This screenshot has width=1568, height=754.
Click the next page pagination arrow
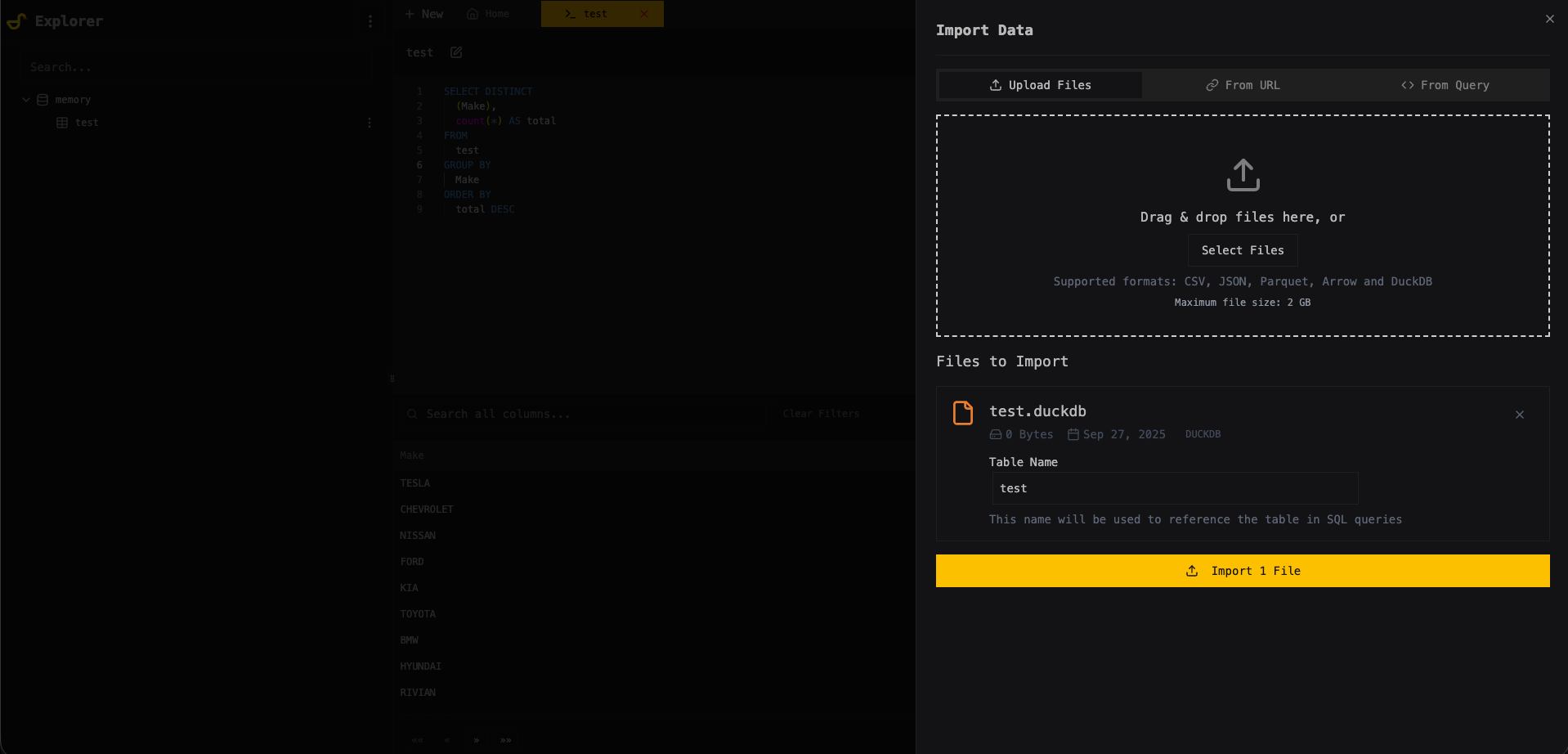tap(476, 741)
